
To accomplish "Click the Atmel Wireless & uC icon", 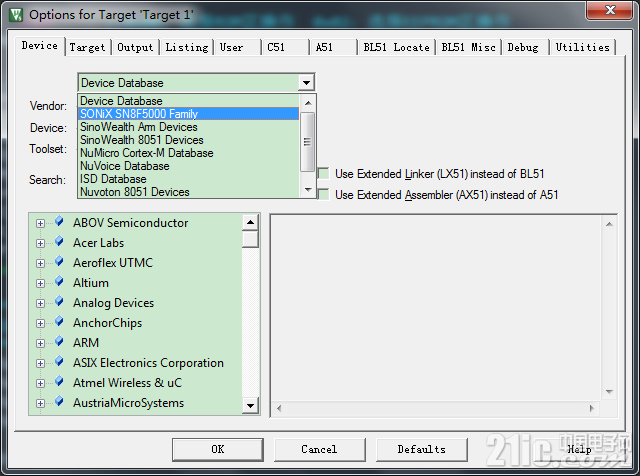I will click(x=60, y=381).
